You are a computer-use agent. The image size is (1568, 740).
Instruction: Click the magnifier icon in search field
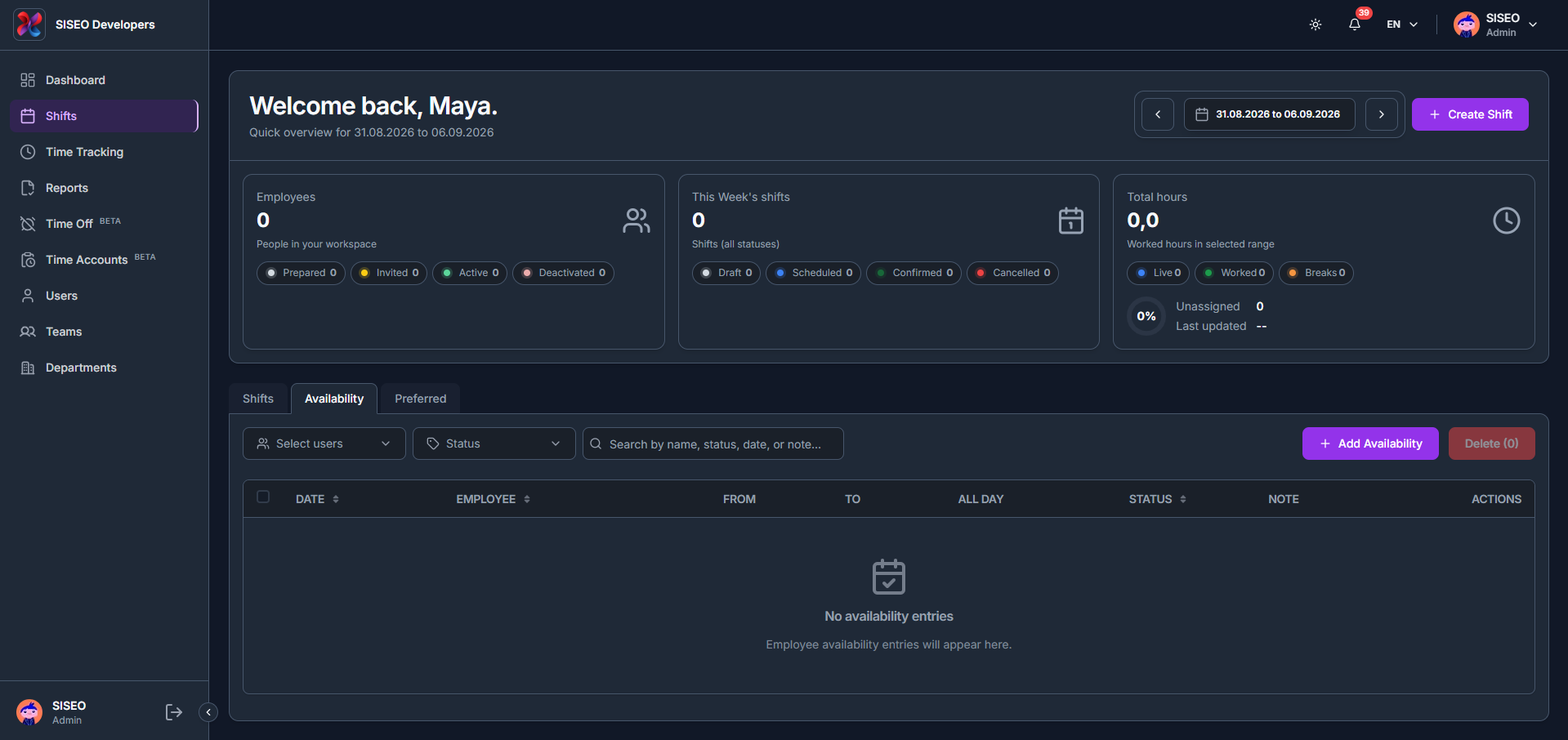596,444
